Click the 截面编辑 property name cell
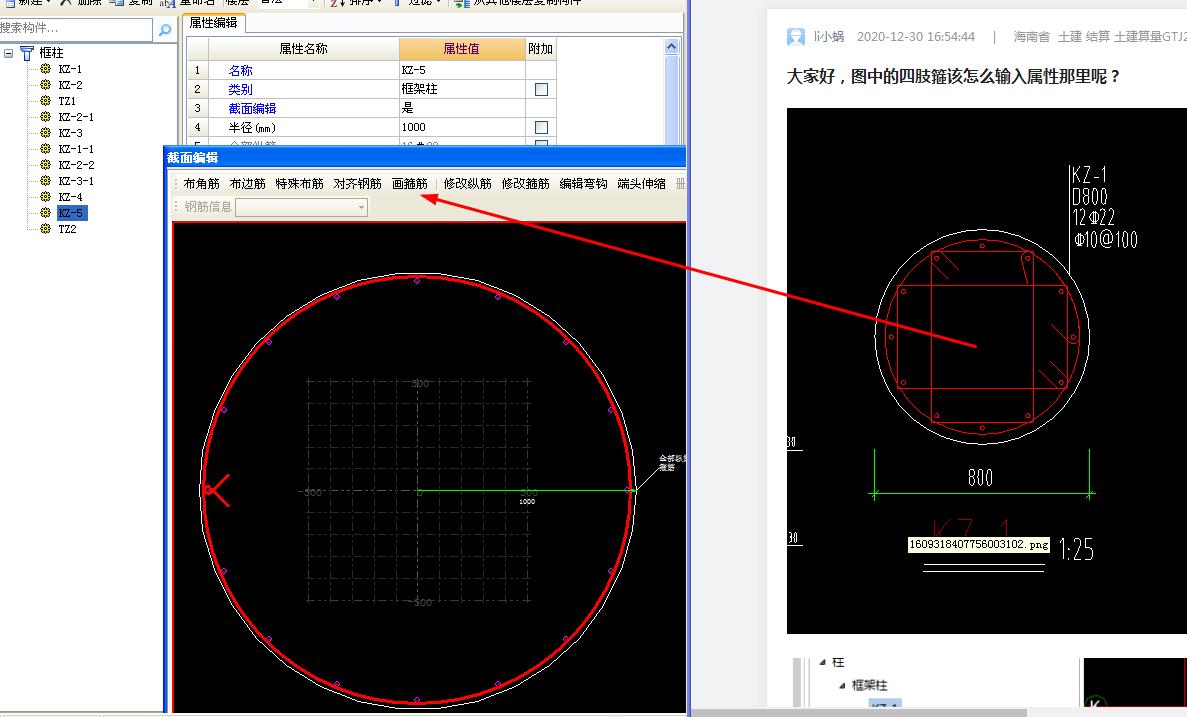The image size is (1187, 717). pos(304,108)
